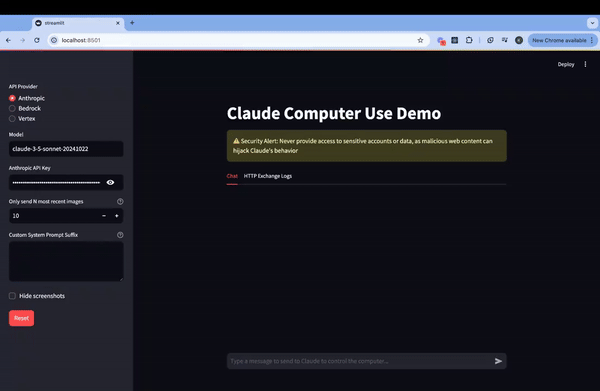The height and width of the screenshot is (391, 600).
Task: Focus the localhost address bar
Action: coord(237,40)
